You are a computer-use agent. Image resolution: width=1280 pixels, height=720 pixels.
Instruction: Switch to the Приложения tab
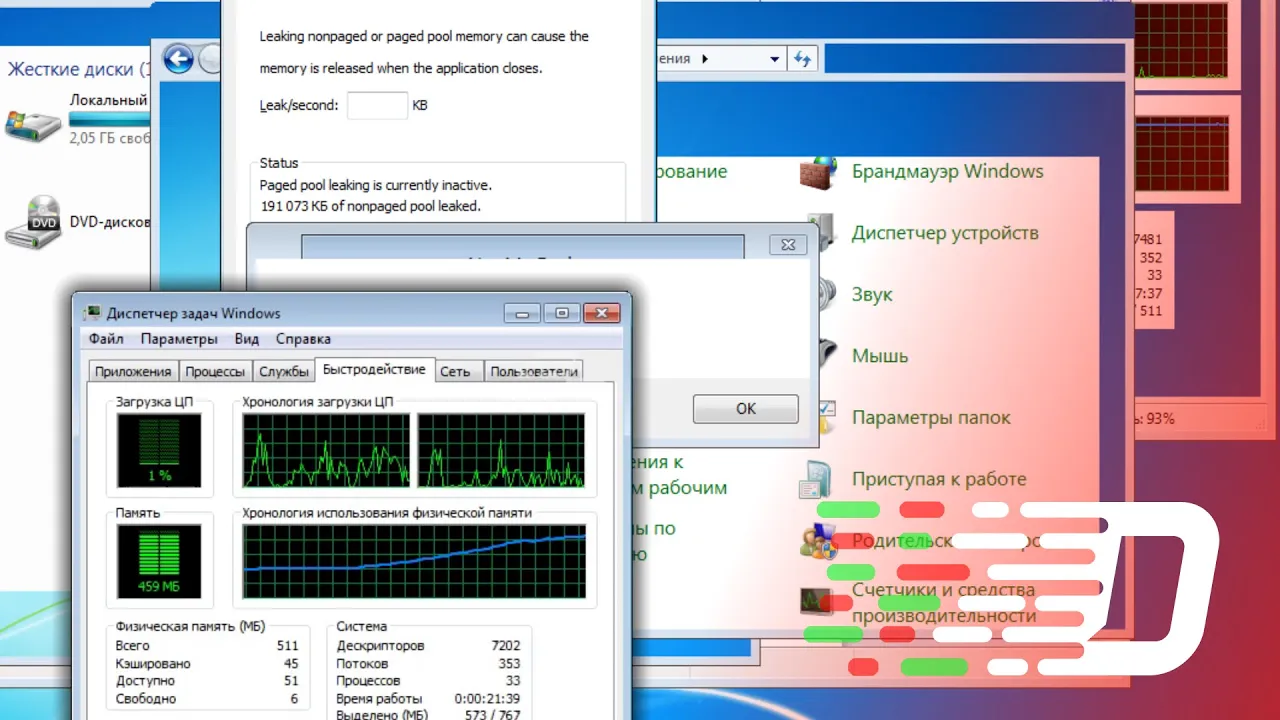pos(133,371)
